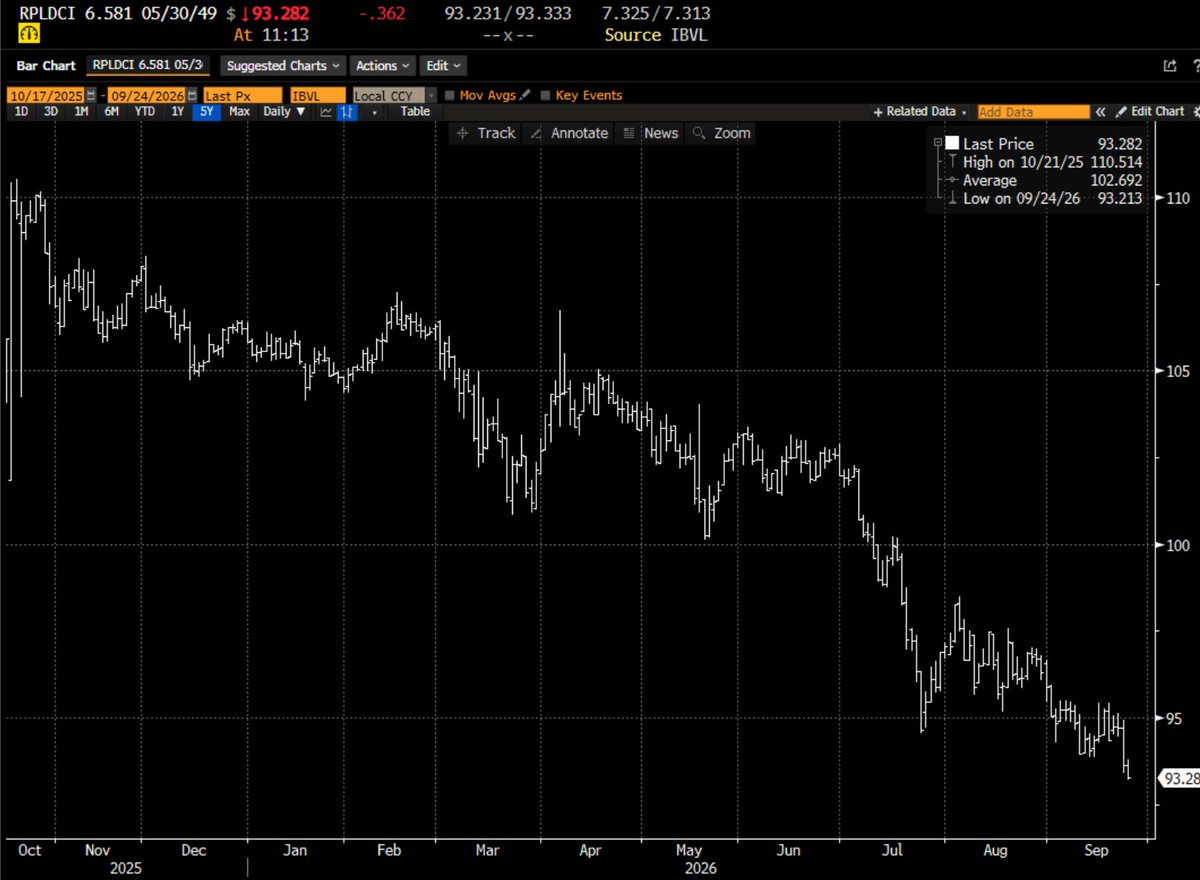Switch to line chart style icon
This screenshot has width=1200, height=880.
tap(326, 112)
